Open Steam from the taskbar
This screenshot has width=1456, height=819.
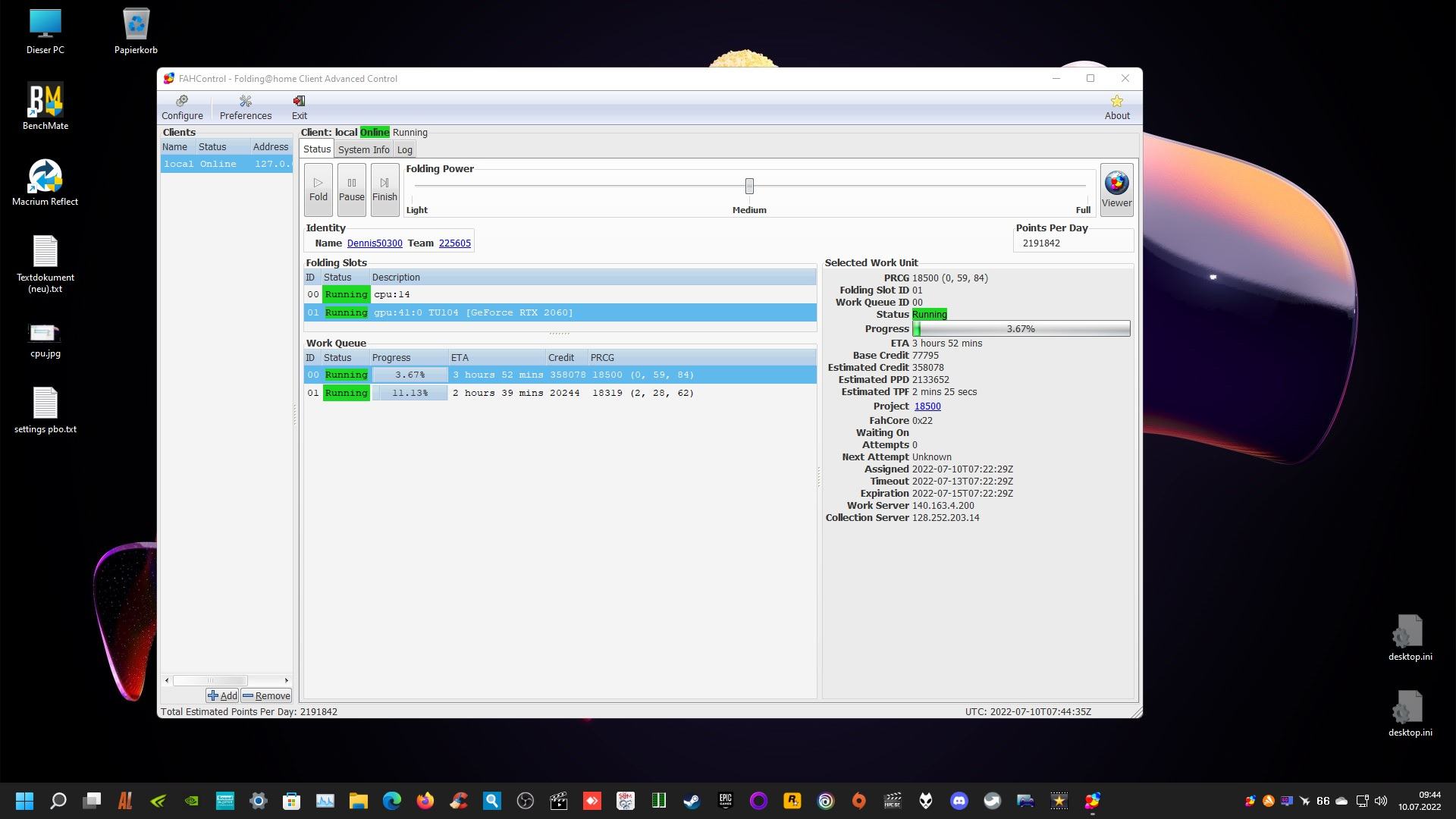tap(692, 801)
